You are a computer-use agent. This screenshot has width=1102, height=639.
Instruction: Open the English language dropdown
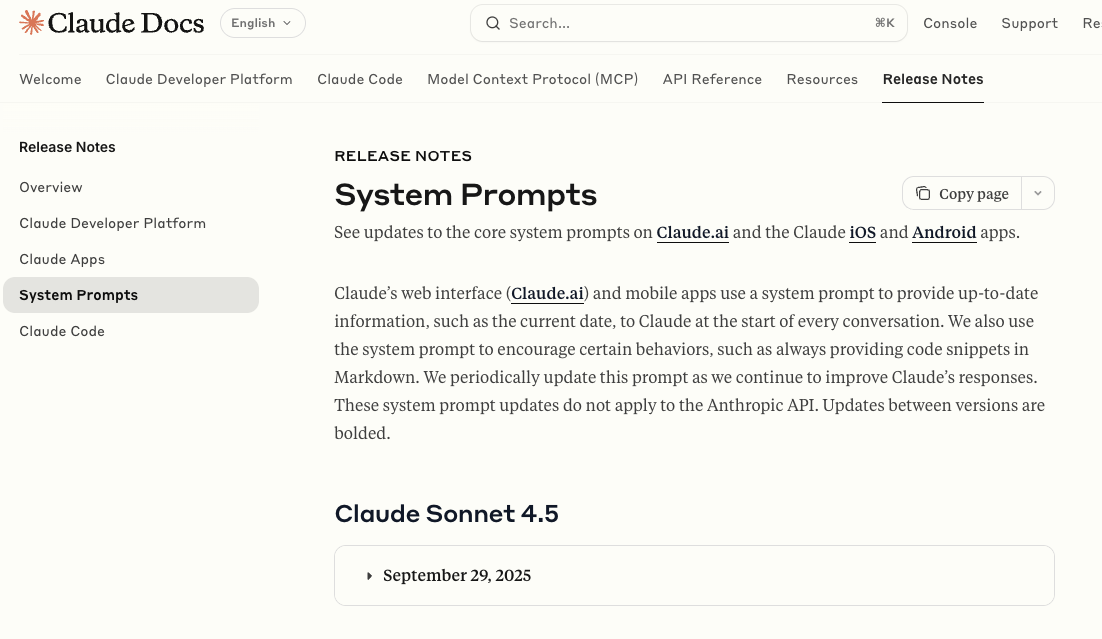pyautogui.click(x=263, y=23)
